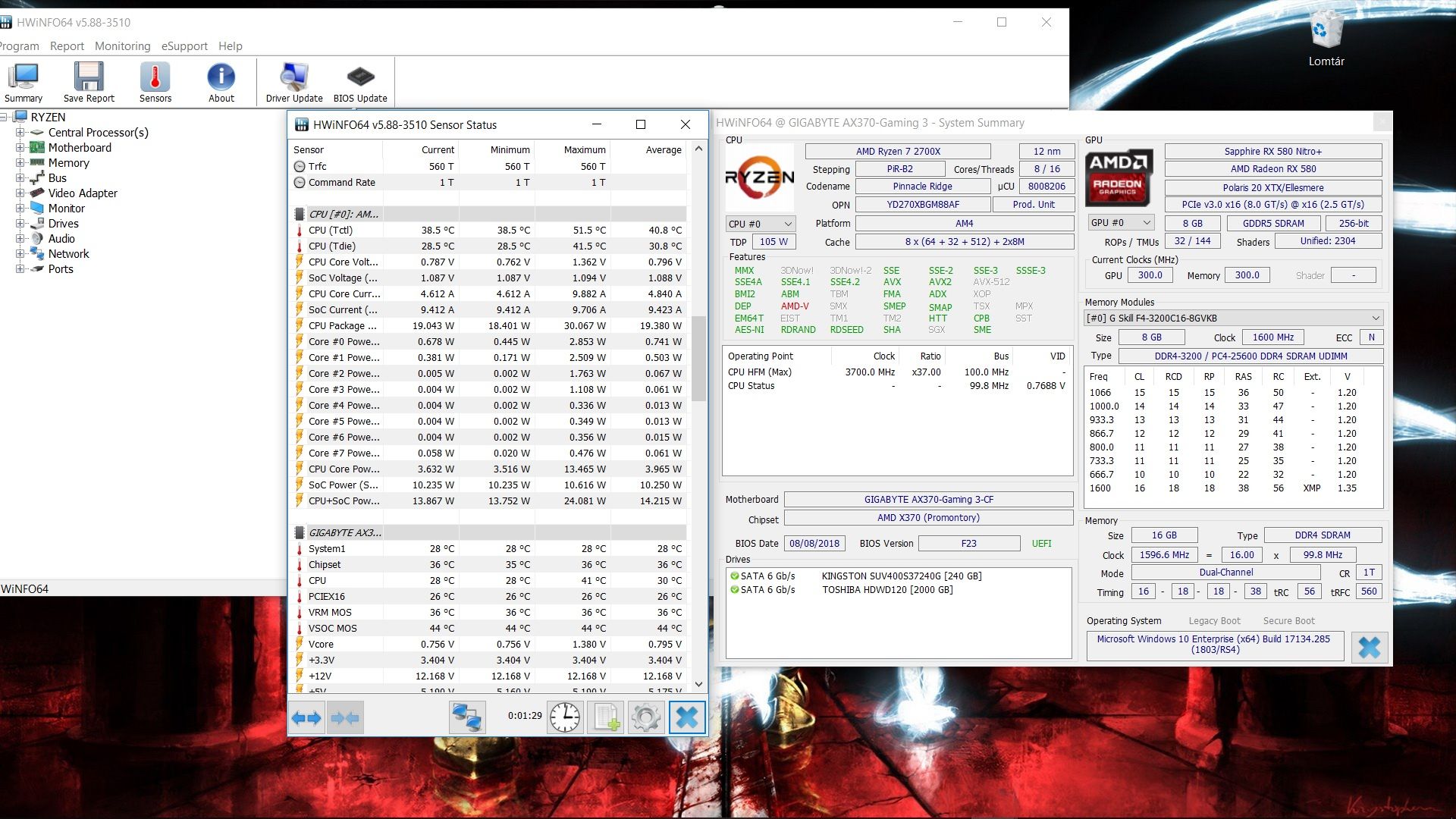Image resolution: width=1456 pixels, height=819 pixels.
Task: Click the grayed shrink arrows button
Action: (345, 717)
